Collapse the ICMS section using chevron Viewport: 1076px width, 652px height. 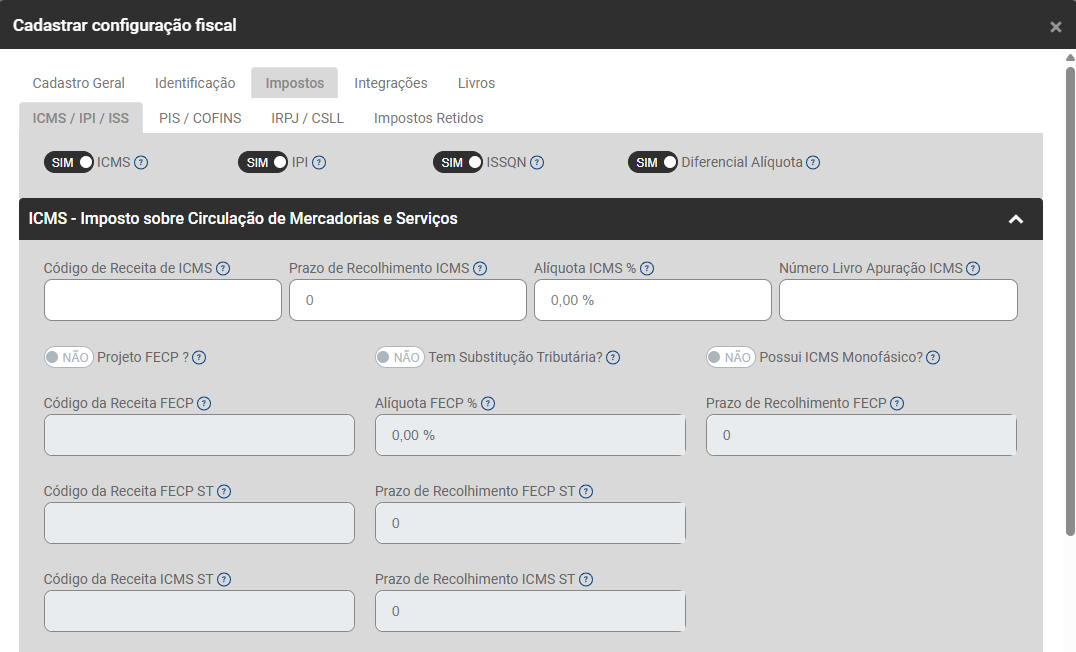point(1016,219)
